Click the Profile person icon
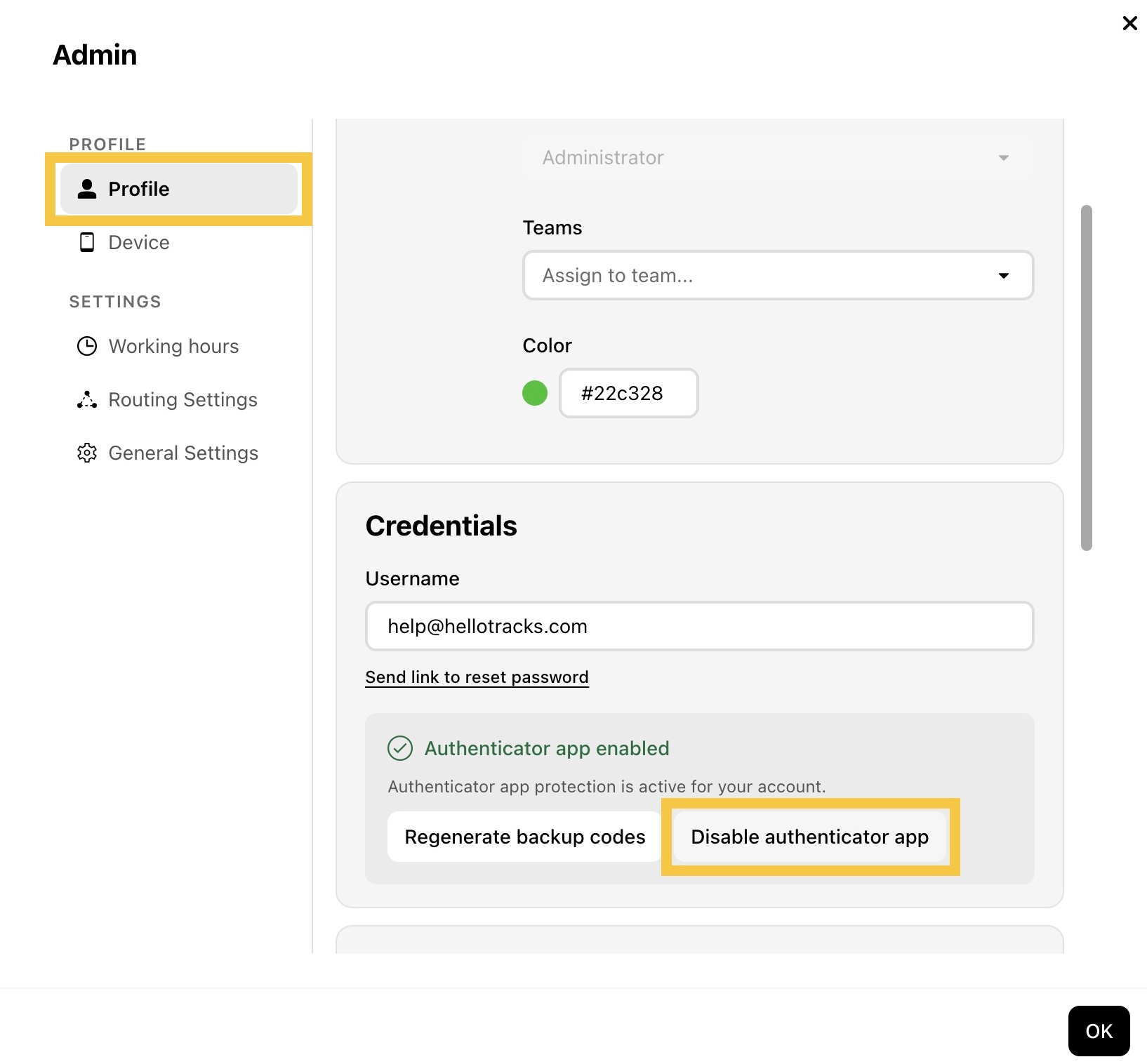This screenshot has height=1064, width=1147. (87, 189)
